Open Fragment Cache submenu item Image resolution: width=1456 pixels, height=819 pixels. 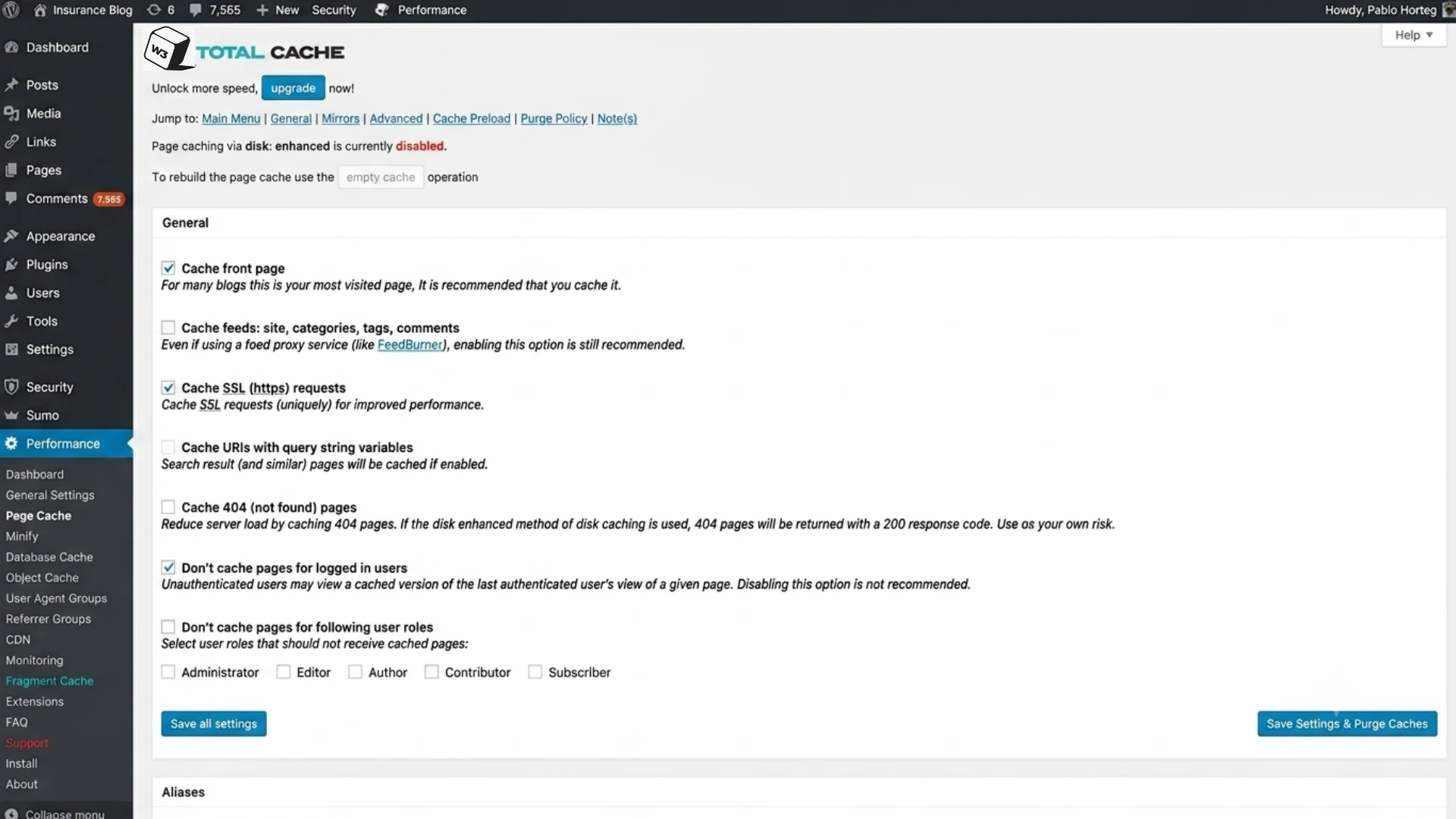pyautogui.click(x=49, y=681)
